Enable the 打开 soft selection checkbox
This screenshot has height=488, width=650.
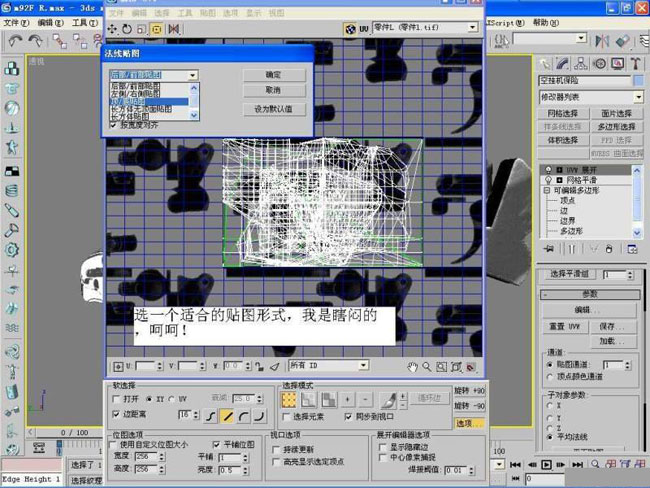point(116,399)
